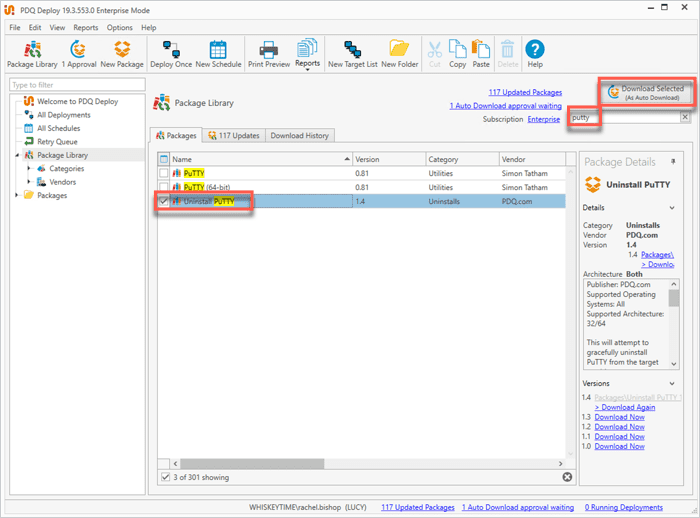Open 117 Updated Packages link at top
The height and width of the screenshot is (518, 700).
[525, 92]
